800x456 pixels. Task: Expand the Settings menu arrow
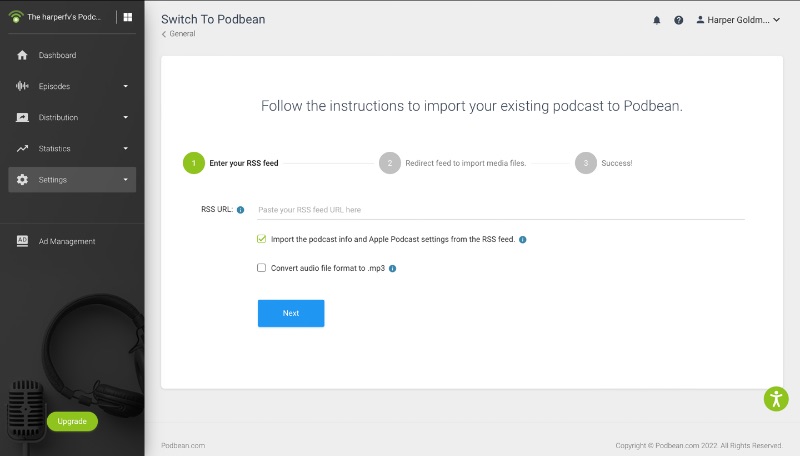click(126, 180)
